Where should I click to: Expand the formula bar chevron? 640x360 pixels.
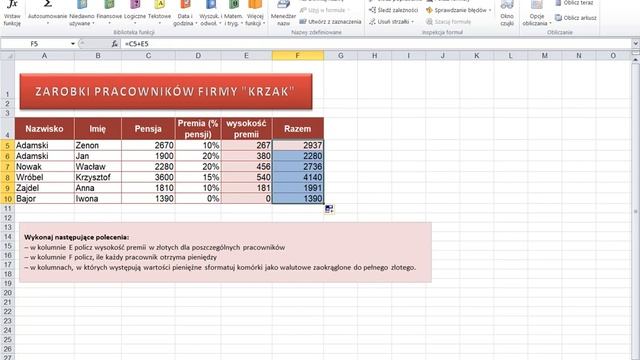coord(636,44)
